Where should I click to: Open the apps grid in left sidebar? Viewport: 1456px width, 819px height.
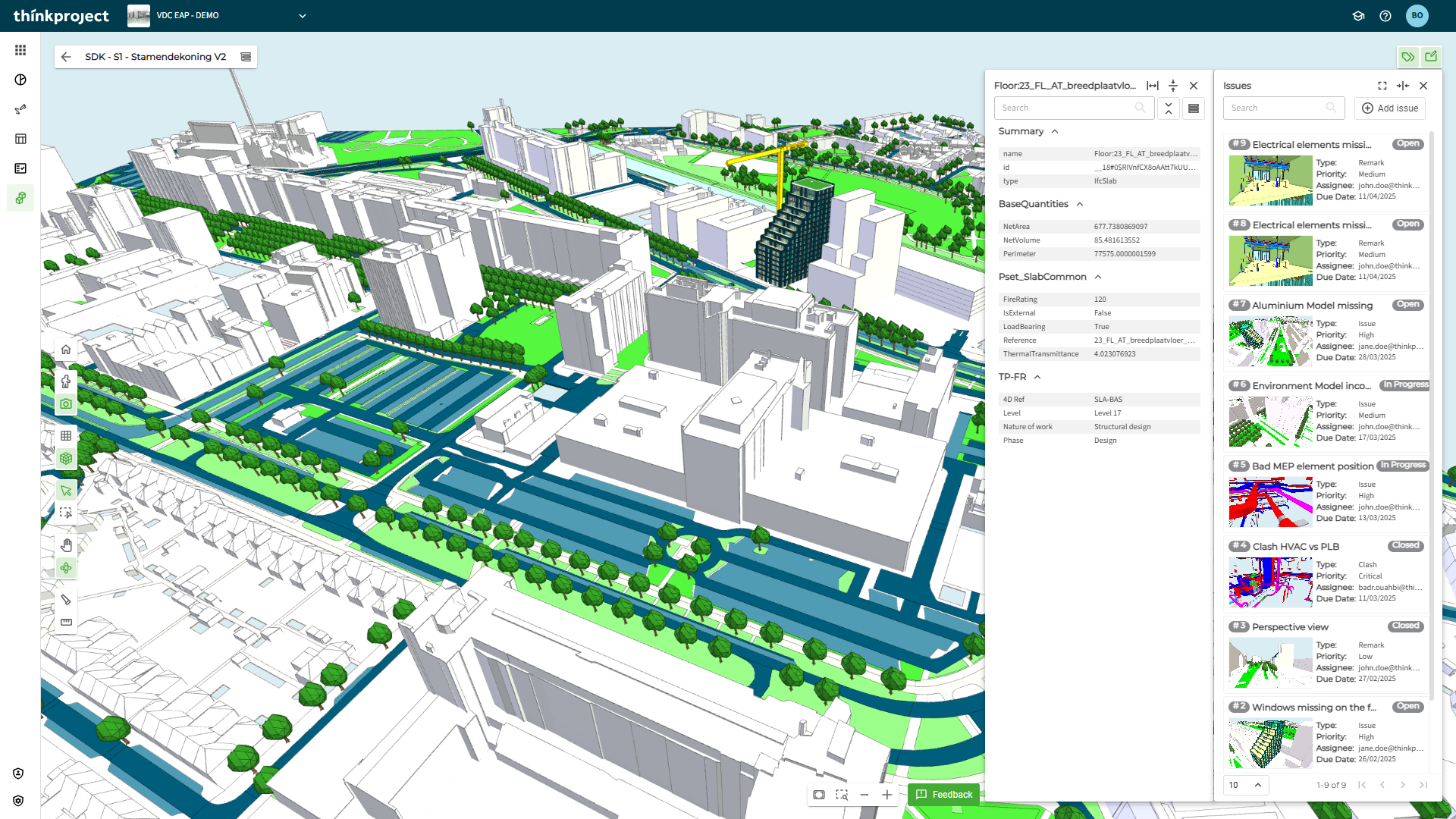click(20, 50)
